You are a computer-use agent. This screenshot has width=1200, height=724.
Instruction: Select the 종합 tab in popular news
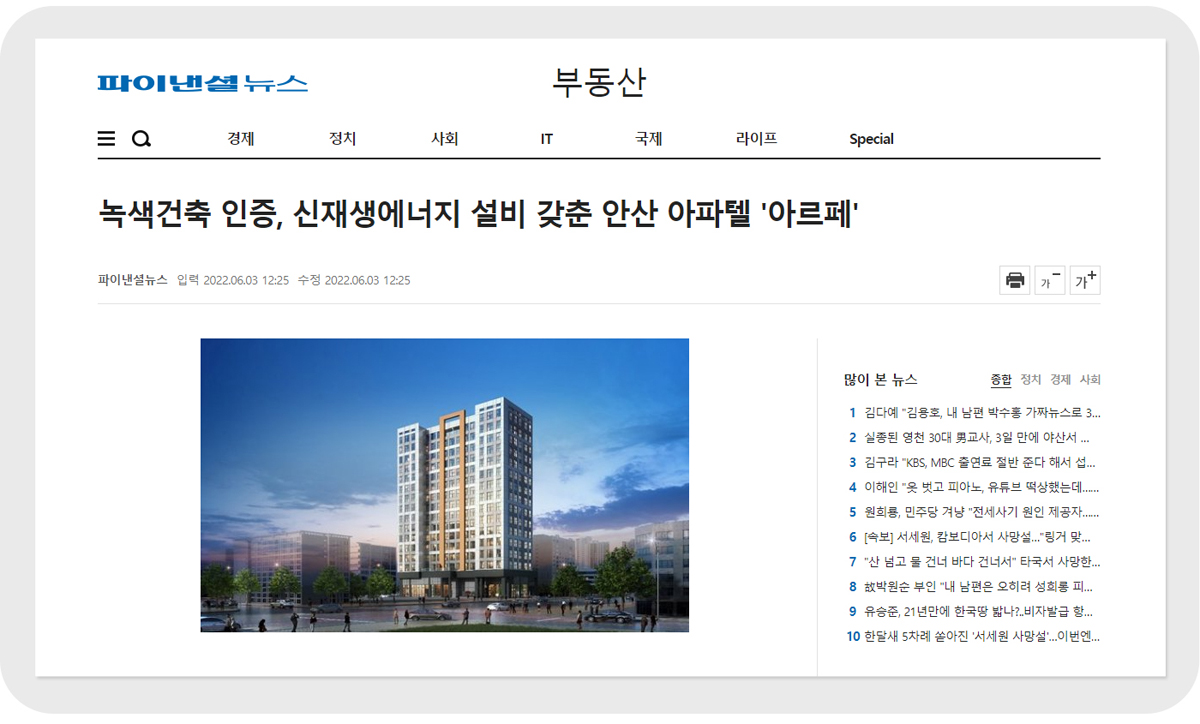pos(1001,380)
